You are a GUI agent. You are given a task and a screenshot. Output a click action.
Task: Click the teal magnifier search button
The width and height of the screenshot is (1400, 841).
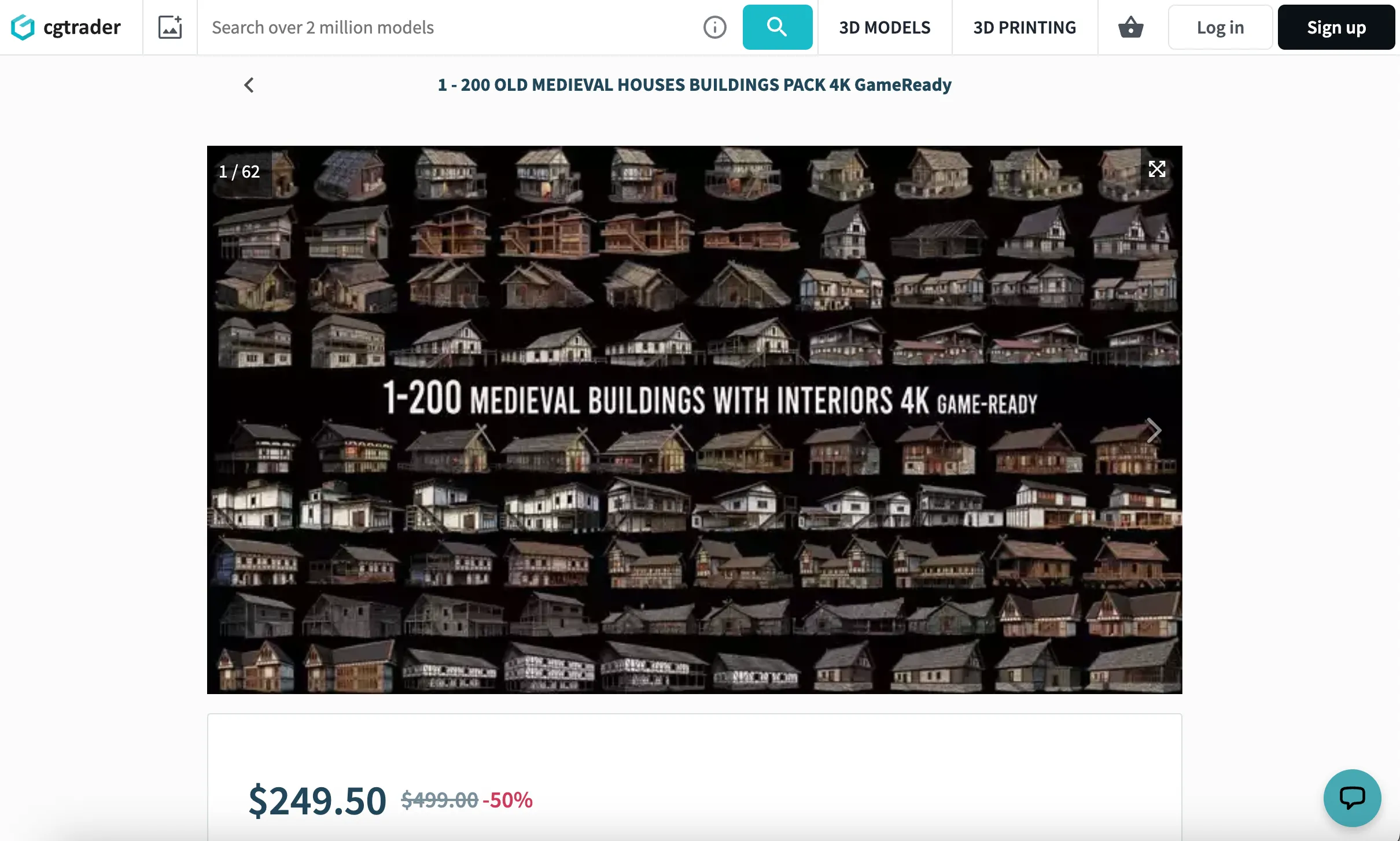(778, 27)
